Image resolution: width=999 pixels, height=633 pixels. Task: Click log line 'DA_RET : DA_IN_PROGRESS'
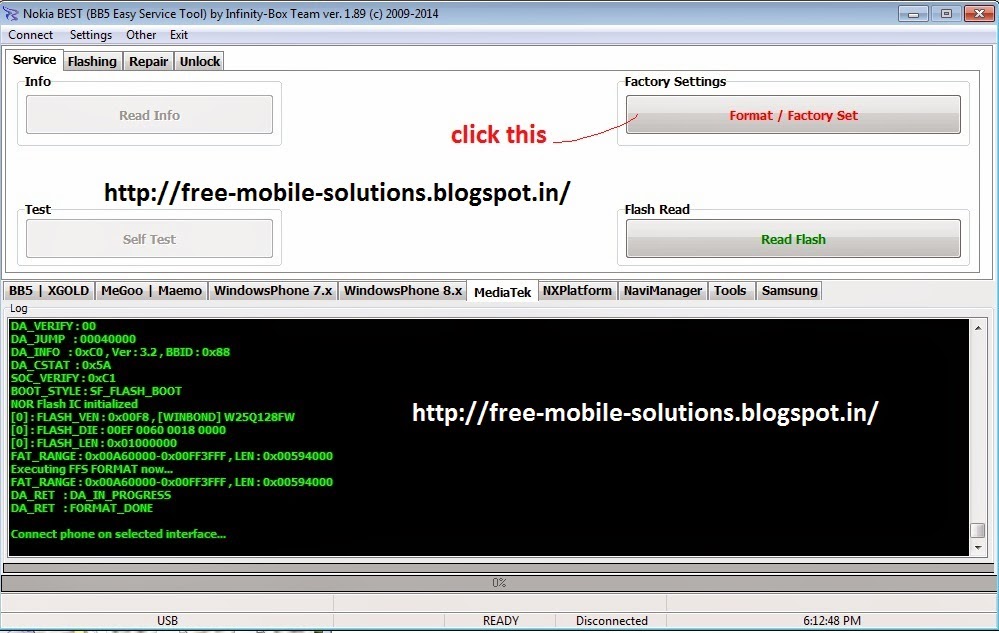91,495
